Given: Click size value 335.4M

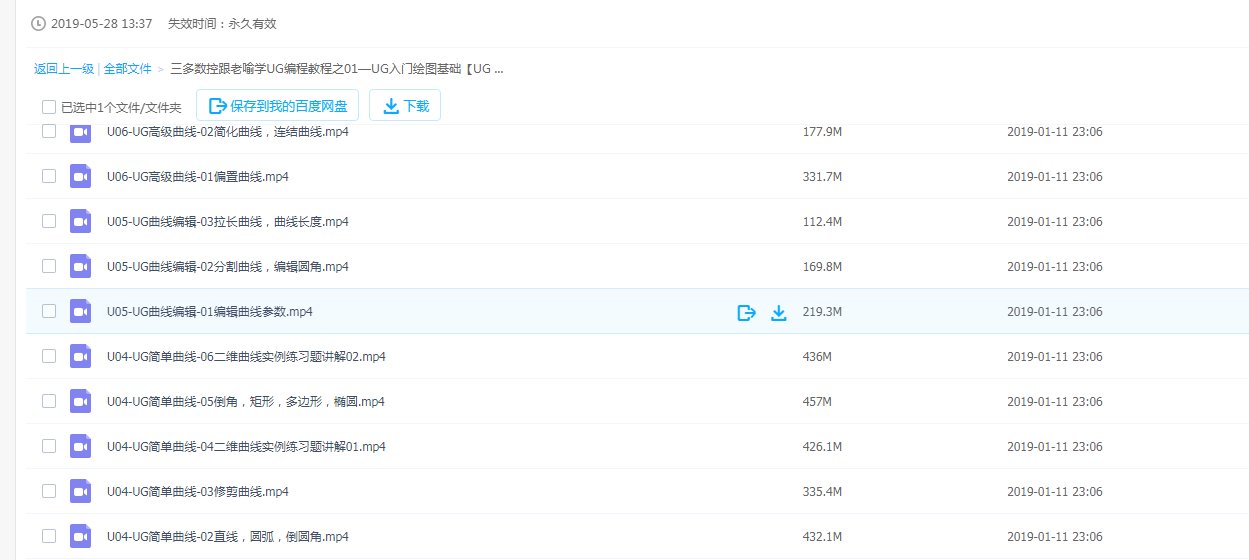Looking at the screenshot, I should click(x=823, y=491).
